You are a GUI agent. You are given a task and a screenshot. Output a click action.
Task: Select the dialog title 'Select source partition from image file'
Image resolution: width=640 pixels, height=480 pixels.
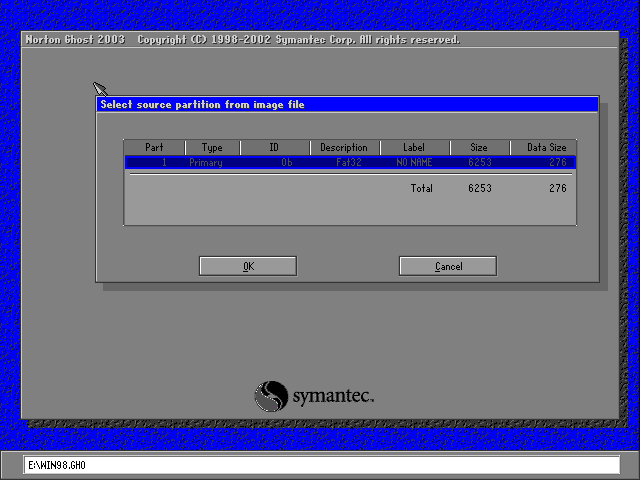click(202, 105)
